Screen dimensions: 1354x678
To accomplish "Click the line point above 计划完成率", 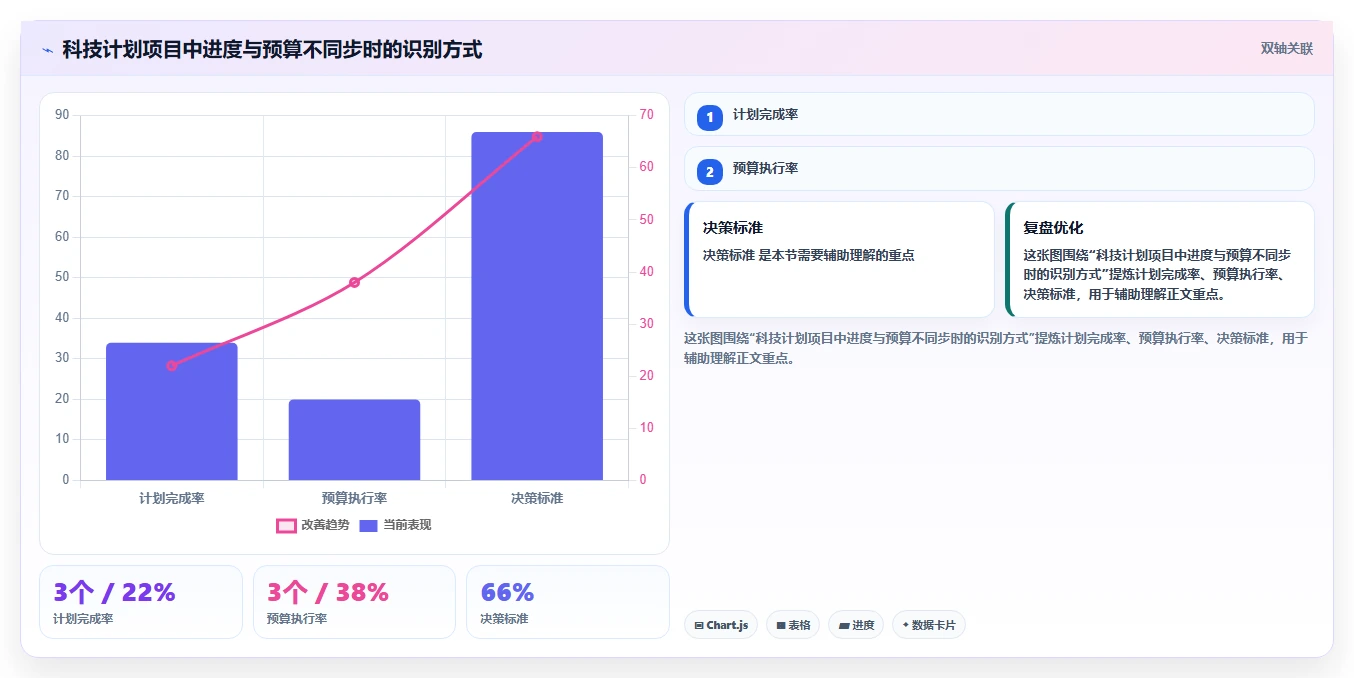I will click(x=172, y=366).
